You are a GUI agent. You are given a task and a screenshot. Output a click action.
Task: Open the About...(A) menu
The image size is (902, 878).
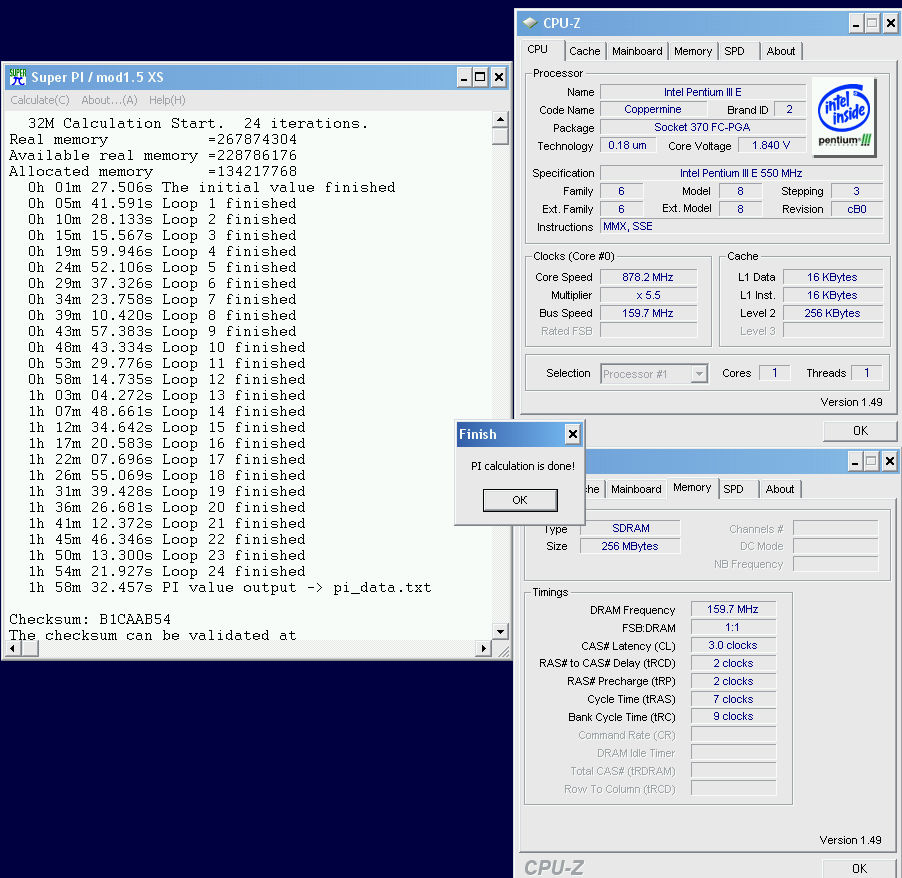point(109,100)
